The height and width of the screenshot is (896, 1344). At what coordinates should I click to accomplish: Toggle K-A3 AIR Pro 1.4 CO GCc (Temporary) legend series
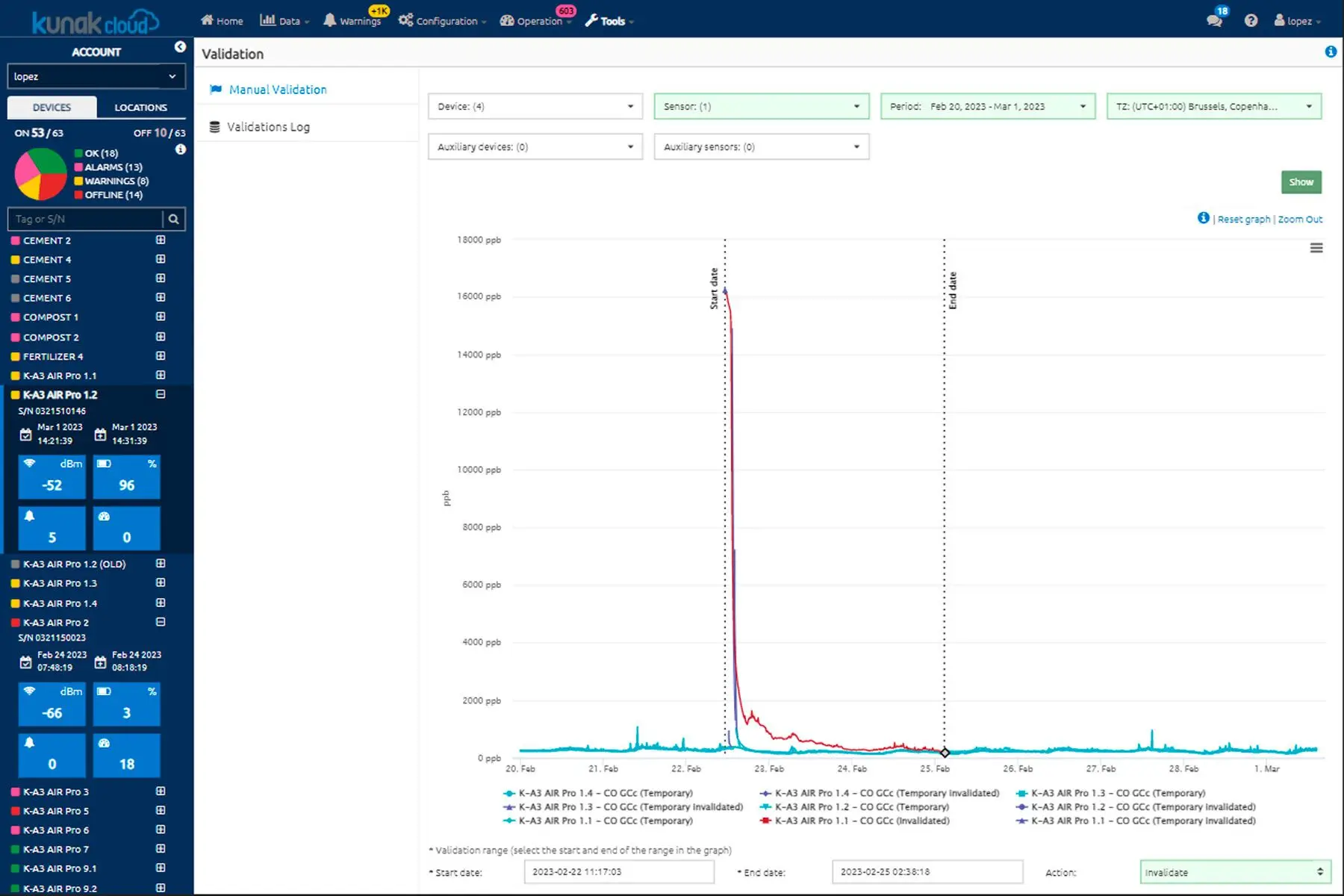pyautogui.click(x=598, y=793)
